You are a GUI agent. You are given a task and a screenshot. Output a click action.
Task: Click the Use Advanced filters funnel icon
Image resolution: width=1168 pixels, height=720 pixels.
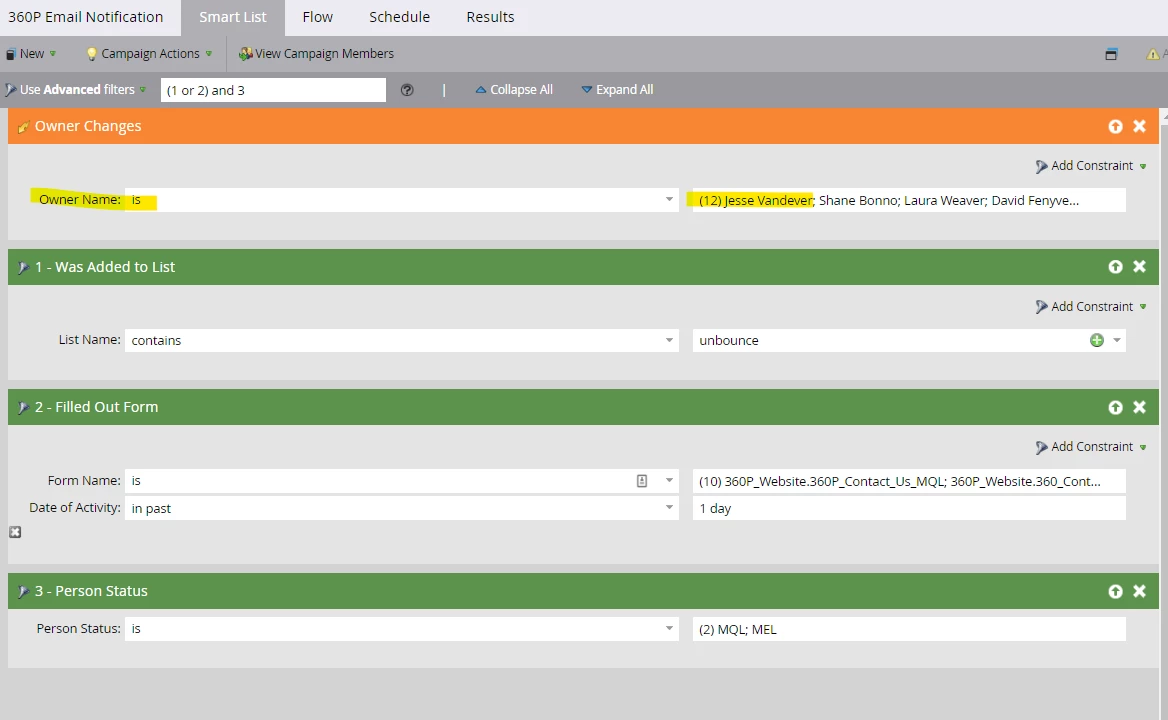pyautogui.click(x=10, y=90)
